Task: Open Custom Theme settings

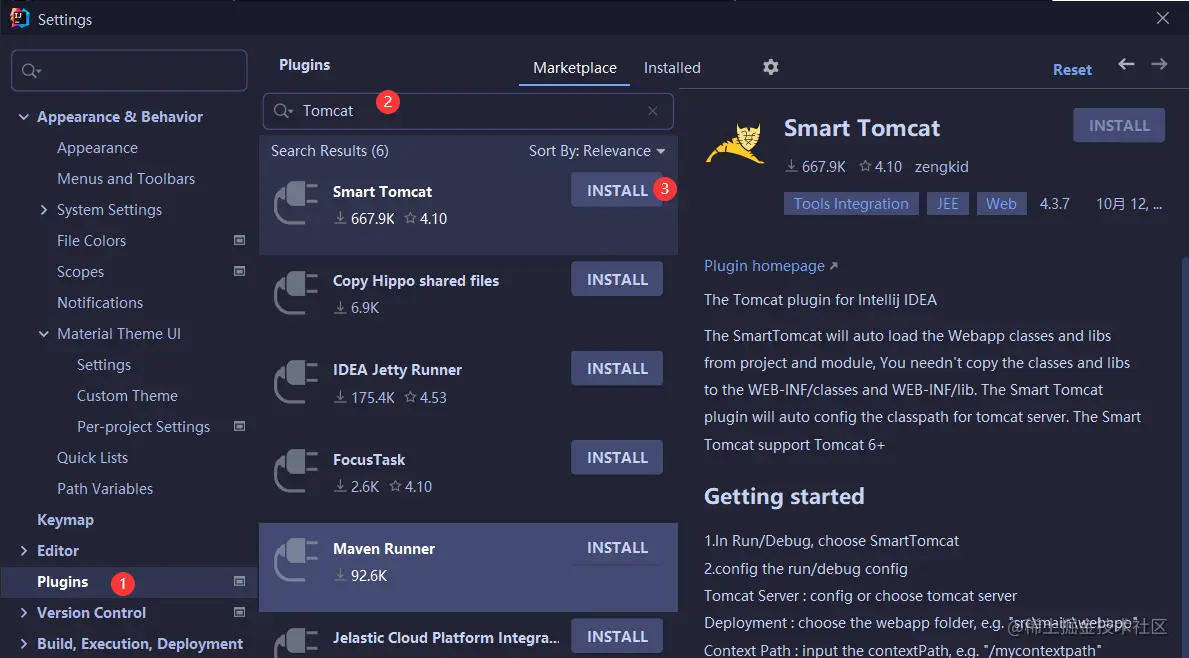Action: coord(127,396)
